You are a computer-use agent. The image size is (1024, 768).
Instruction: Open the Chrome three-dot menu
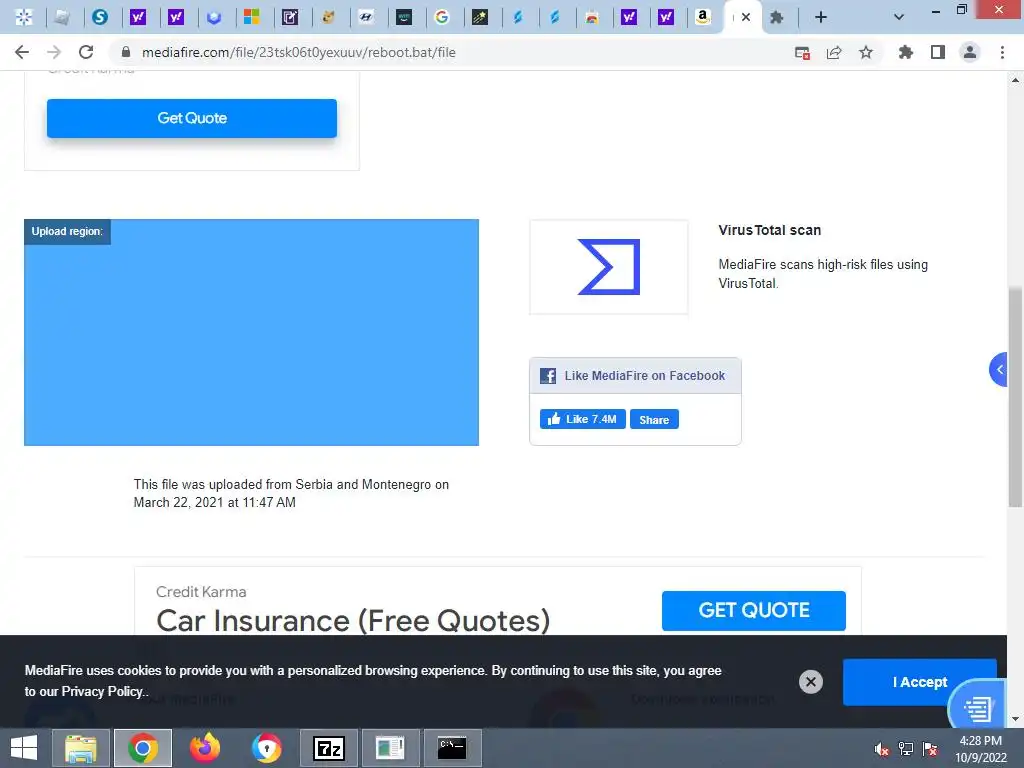pos(1002,52)
